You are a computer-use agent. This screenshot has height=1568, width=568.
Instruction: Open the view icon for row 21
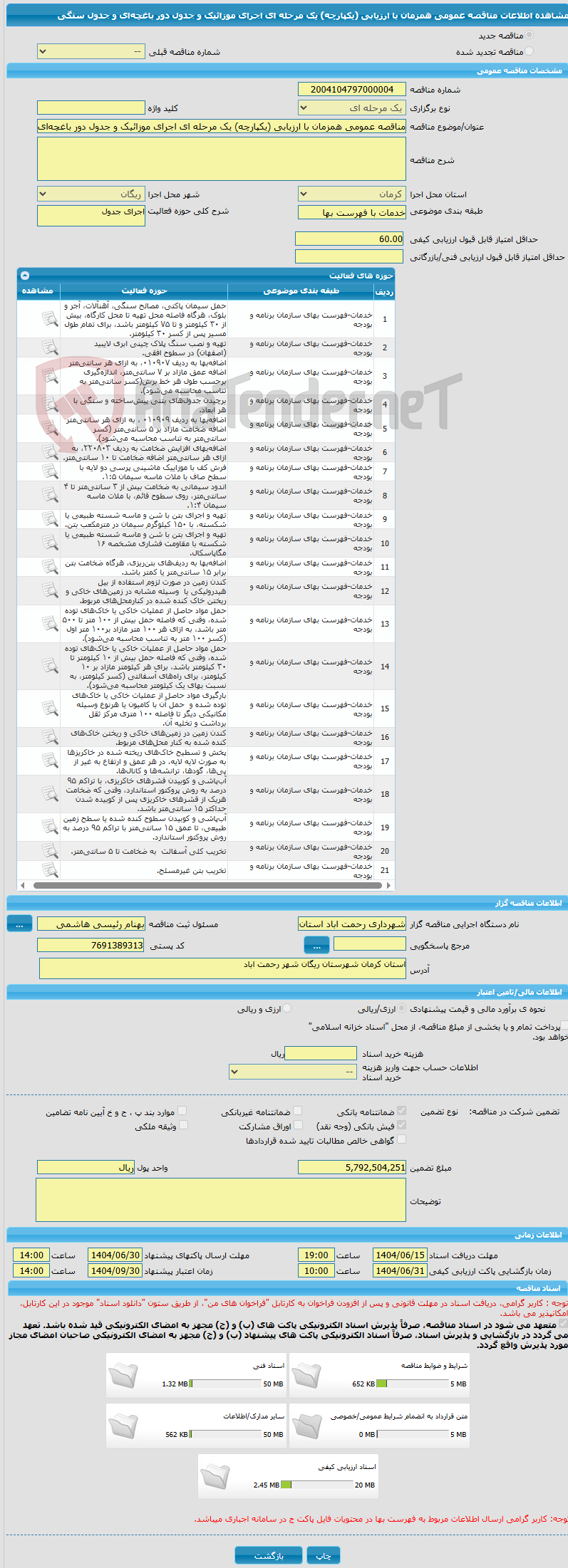(x=50, y=870)
